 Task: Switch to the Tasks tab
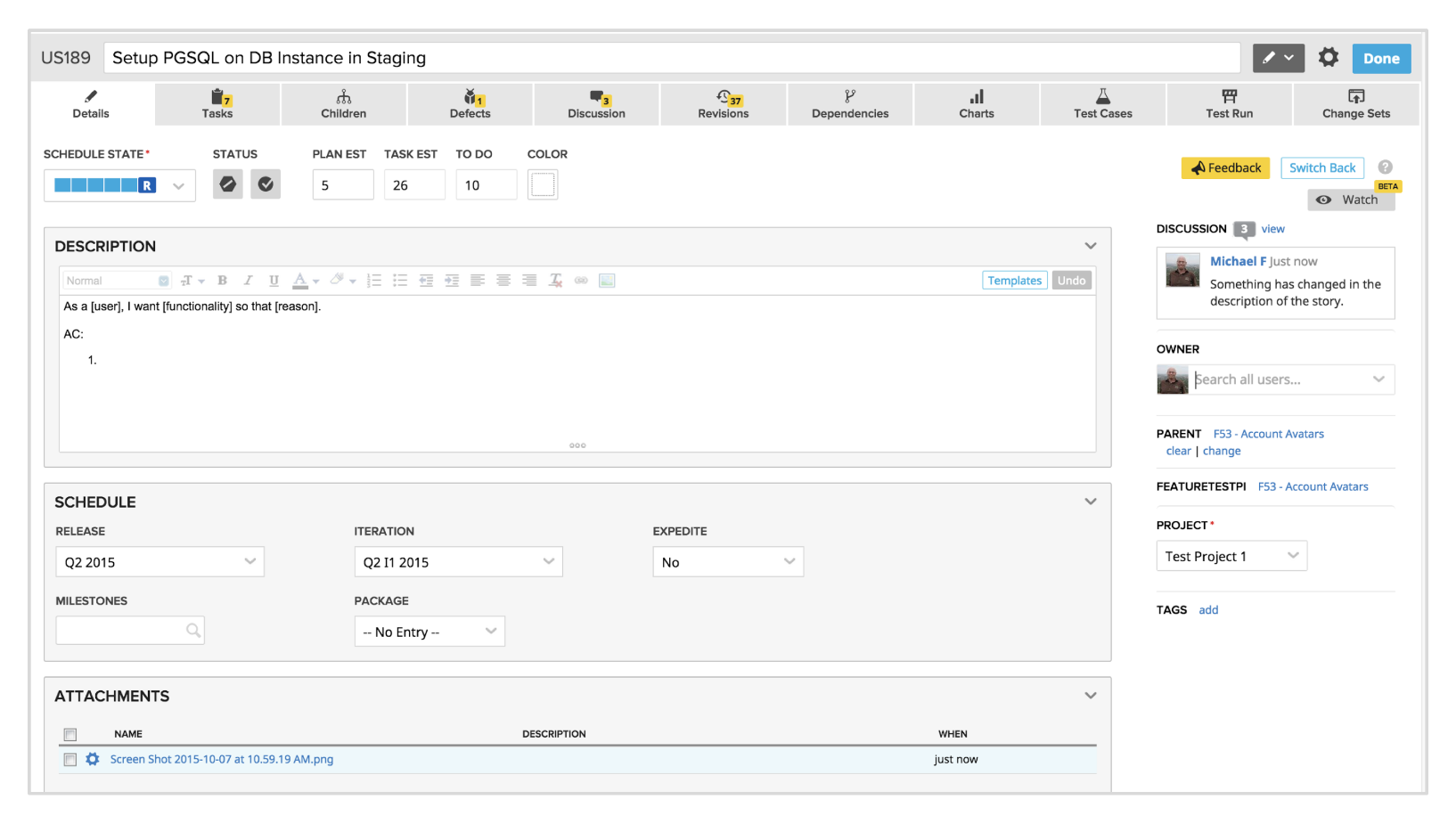pyautogui.click(x=217, y=104)
